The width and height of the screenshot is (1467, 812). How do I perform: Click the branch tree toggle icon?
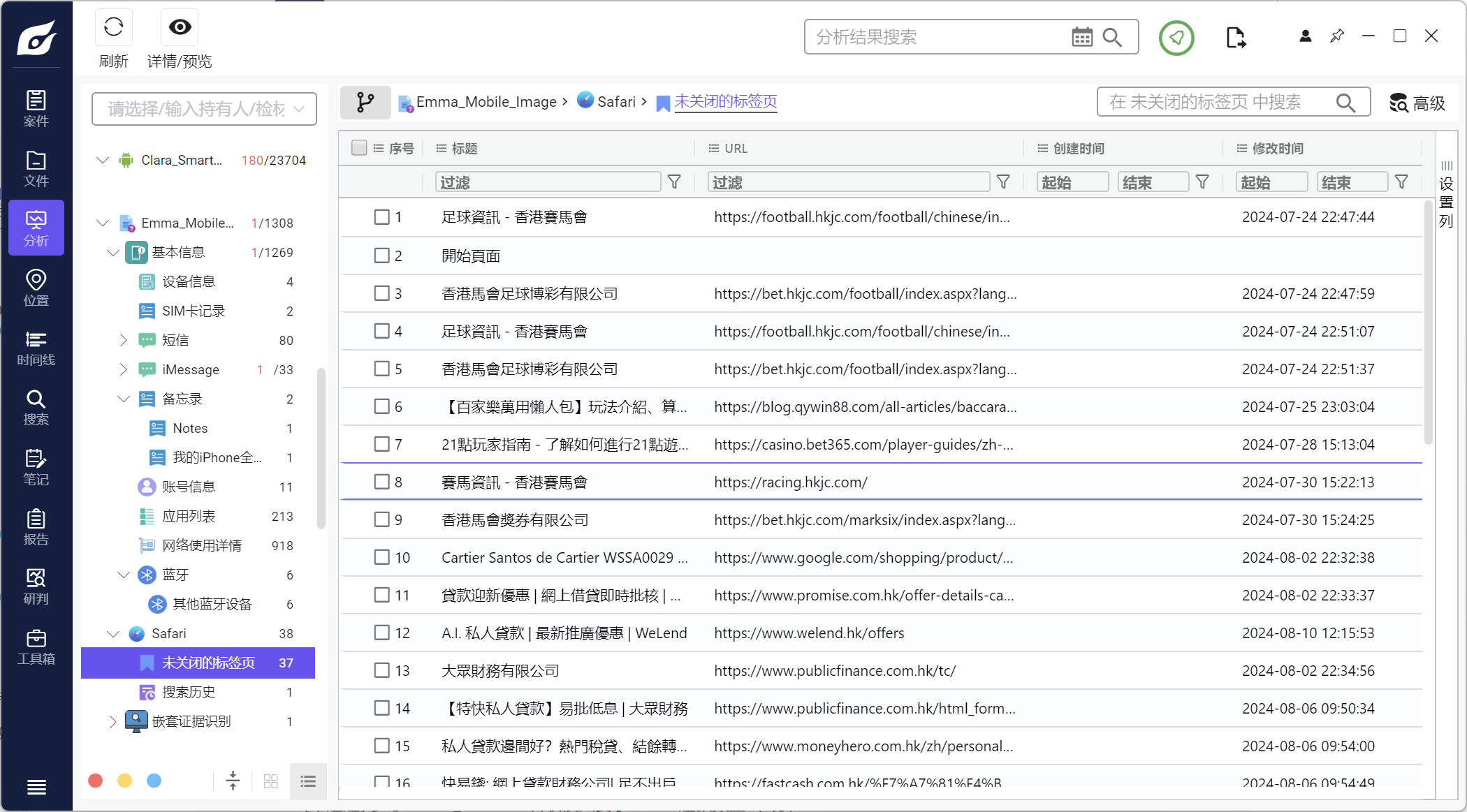[365, 103]
